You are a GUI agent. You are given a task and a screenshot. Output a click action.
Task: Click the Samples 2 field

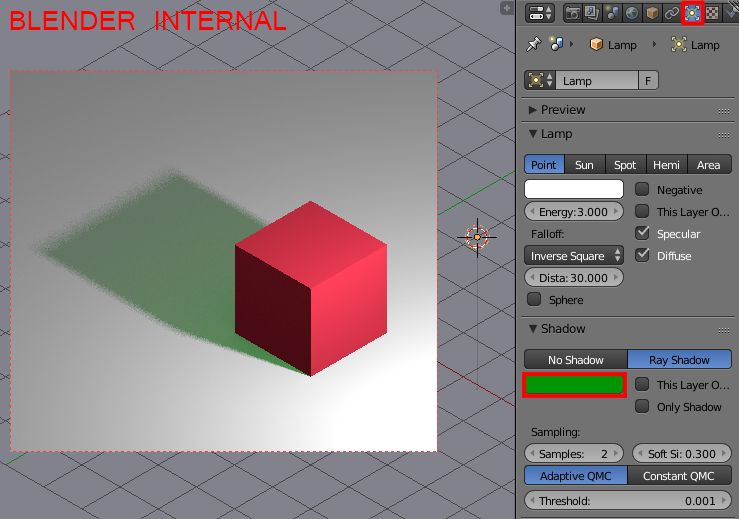tap(574, 453)
